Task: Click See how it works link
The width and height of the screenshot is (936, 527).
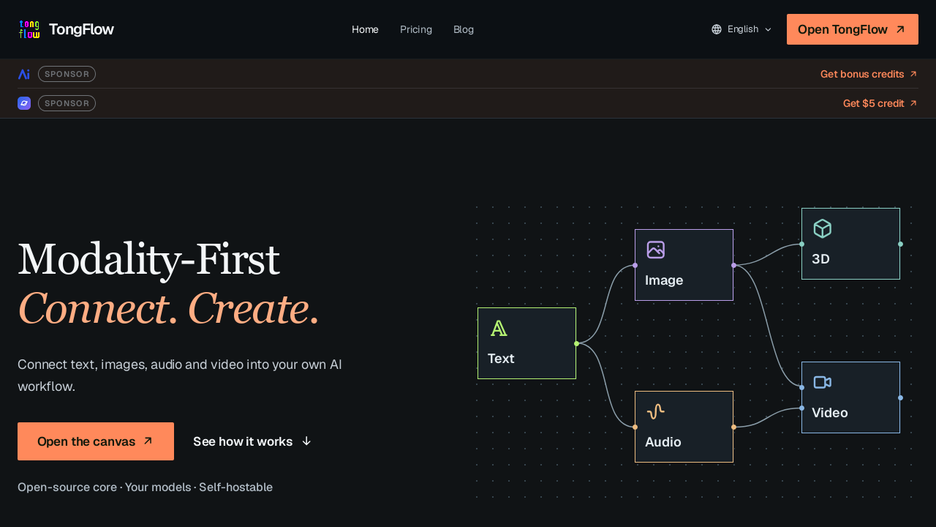Action: coord(252,441)
